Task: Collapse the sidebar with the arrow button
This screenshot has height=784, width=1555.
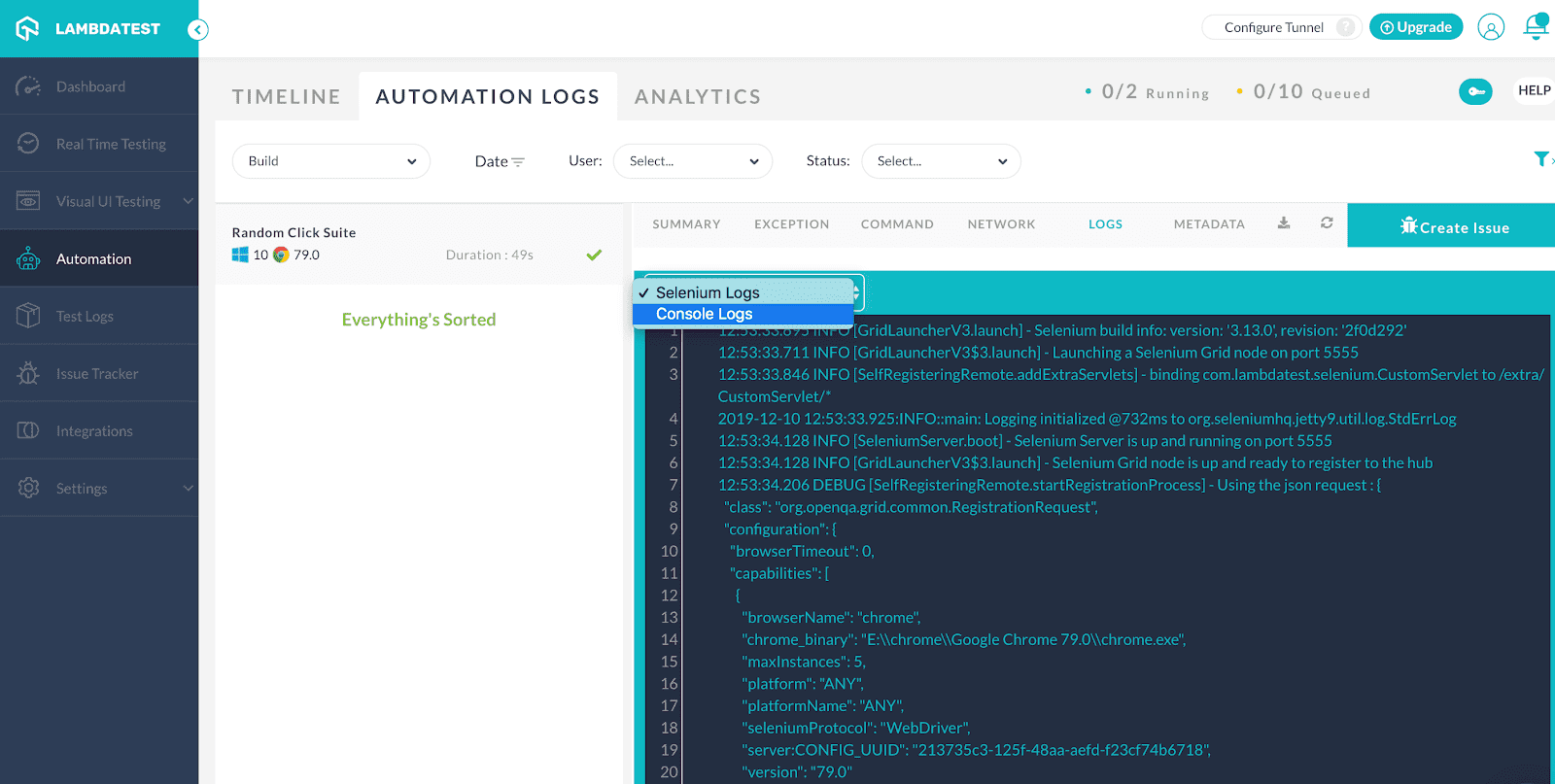Action: [198, 29]
